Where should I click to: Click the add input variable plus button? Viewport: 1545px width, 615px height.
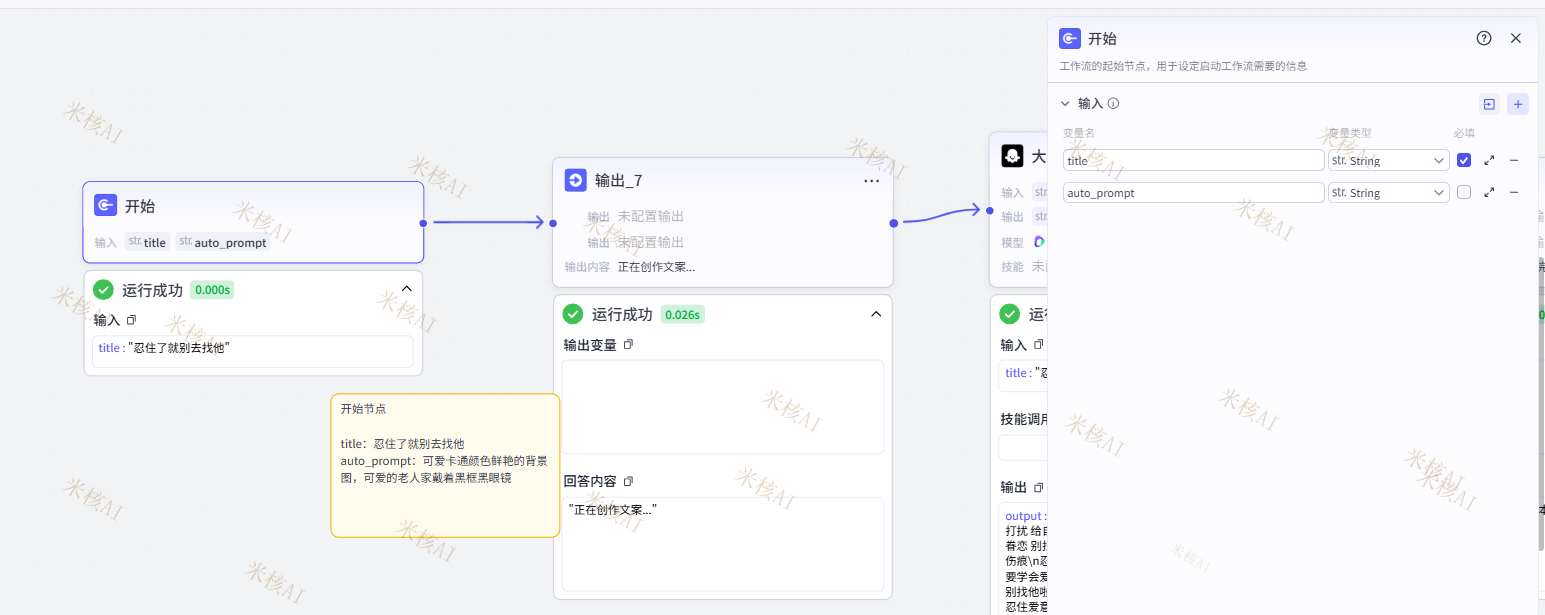(x=1517, y=104)
